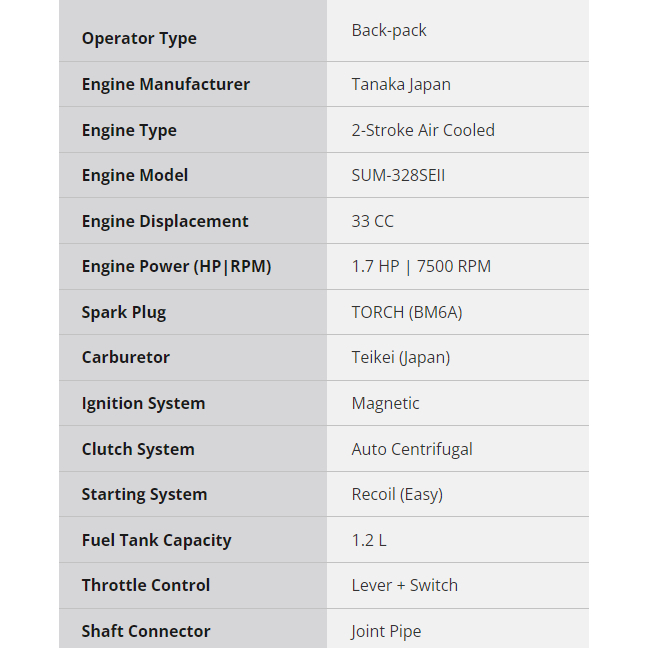Click the Starting System label
The image size is (648, 648).
(x=144, y=494)
